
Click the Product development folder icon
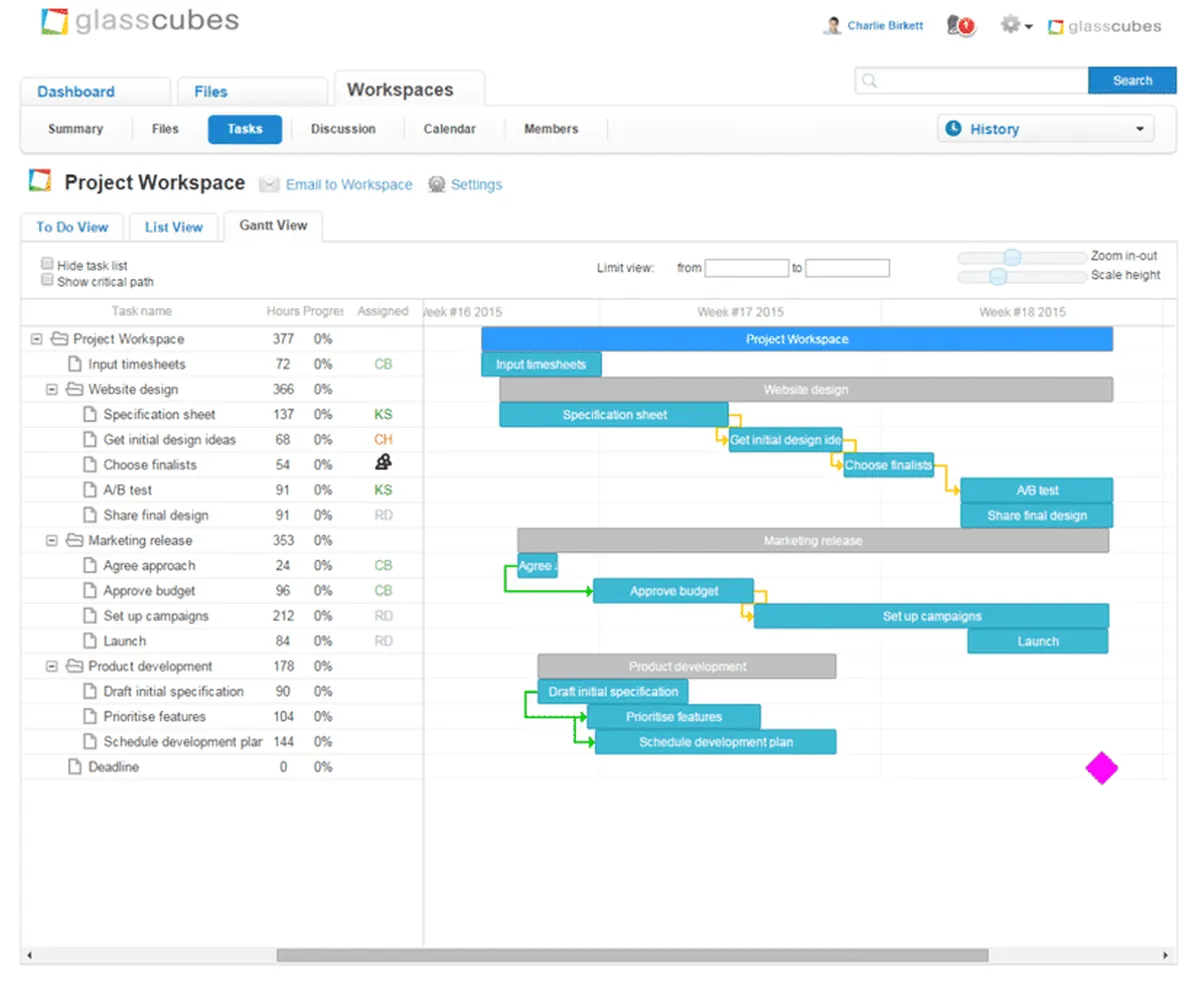point(73,666)
